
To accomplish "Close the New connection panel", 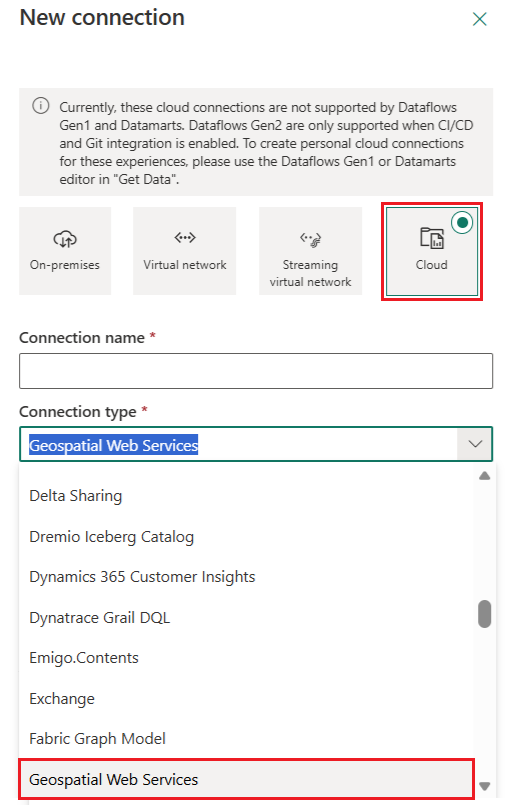I will (x=479, y=19).
